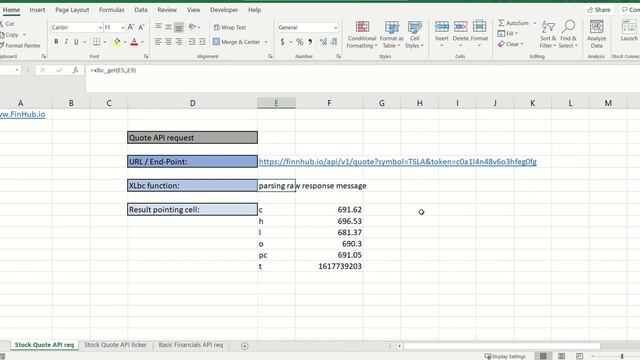Toggle Top Align
The height and width of the screenshot is (360, 640).
[158, 27]
